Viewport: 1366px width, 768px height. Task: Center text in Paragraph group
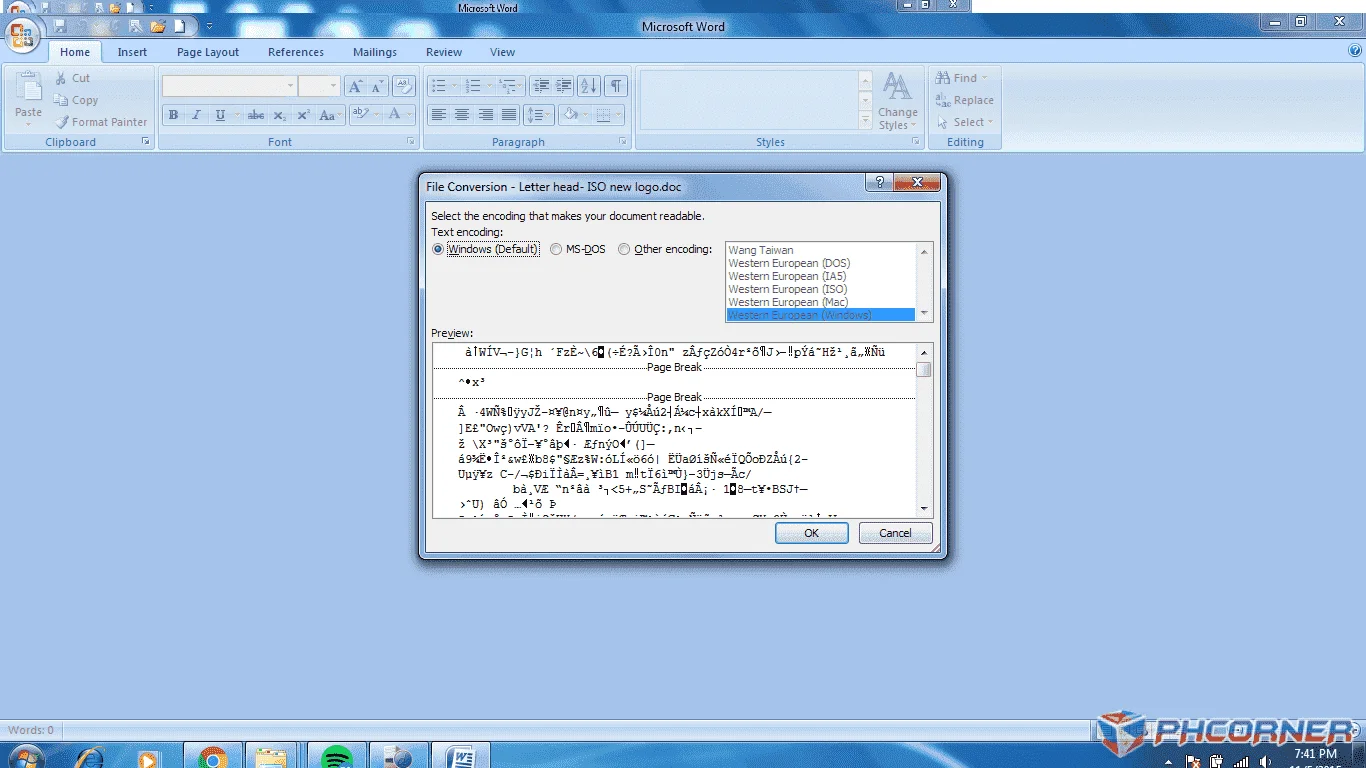[461, 115]
